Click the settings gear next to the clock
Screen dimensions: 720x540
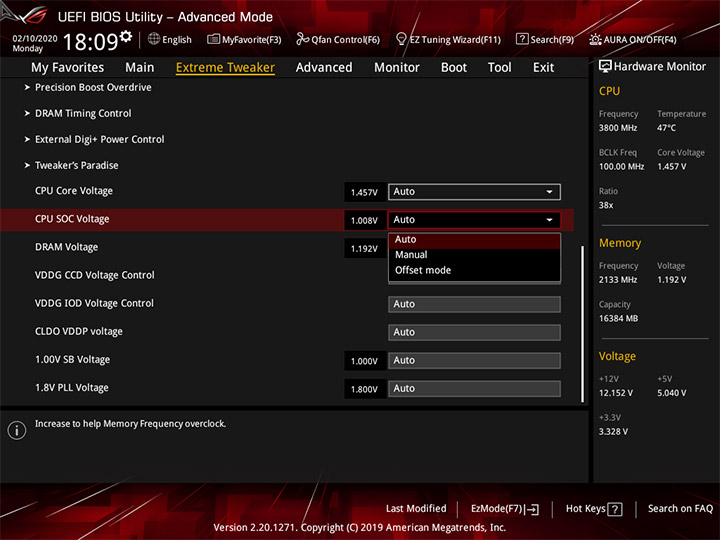[x=125, y=36]
